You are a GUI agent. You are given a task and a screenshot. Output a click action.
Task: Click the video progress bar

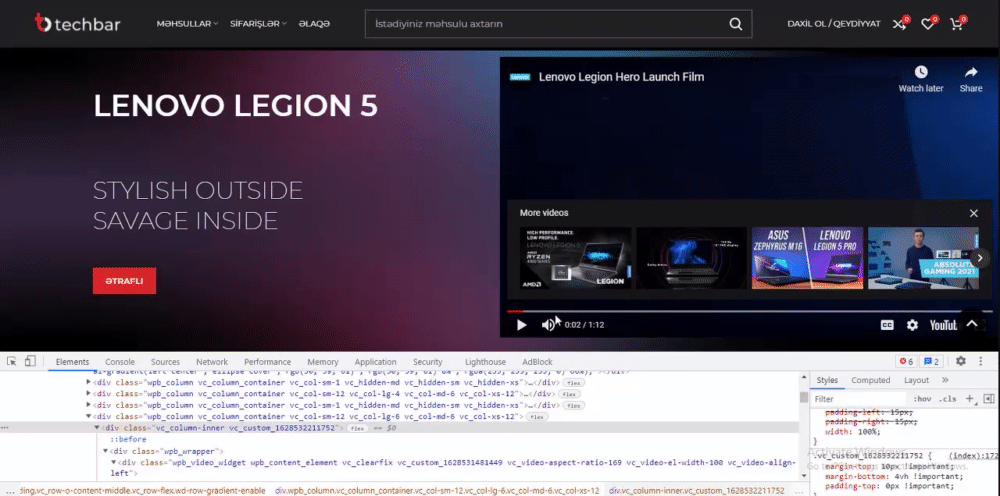(x=750, y=311)
